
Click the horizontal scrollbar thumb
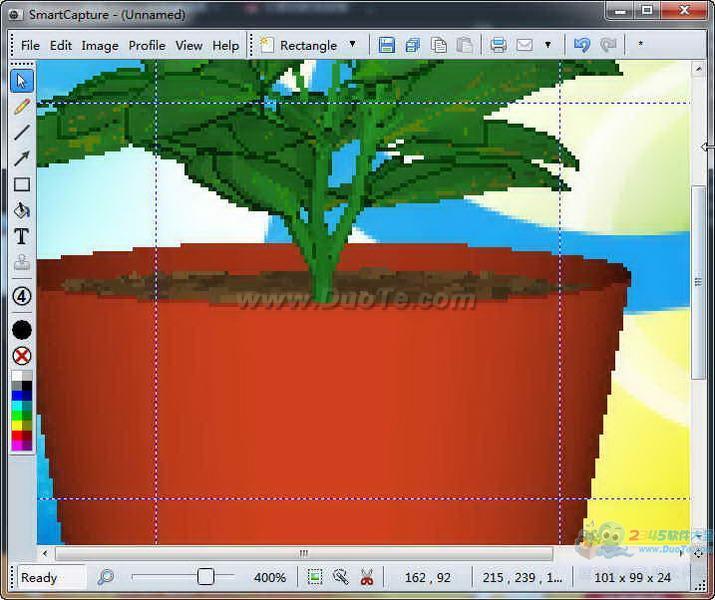[304, 553]
